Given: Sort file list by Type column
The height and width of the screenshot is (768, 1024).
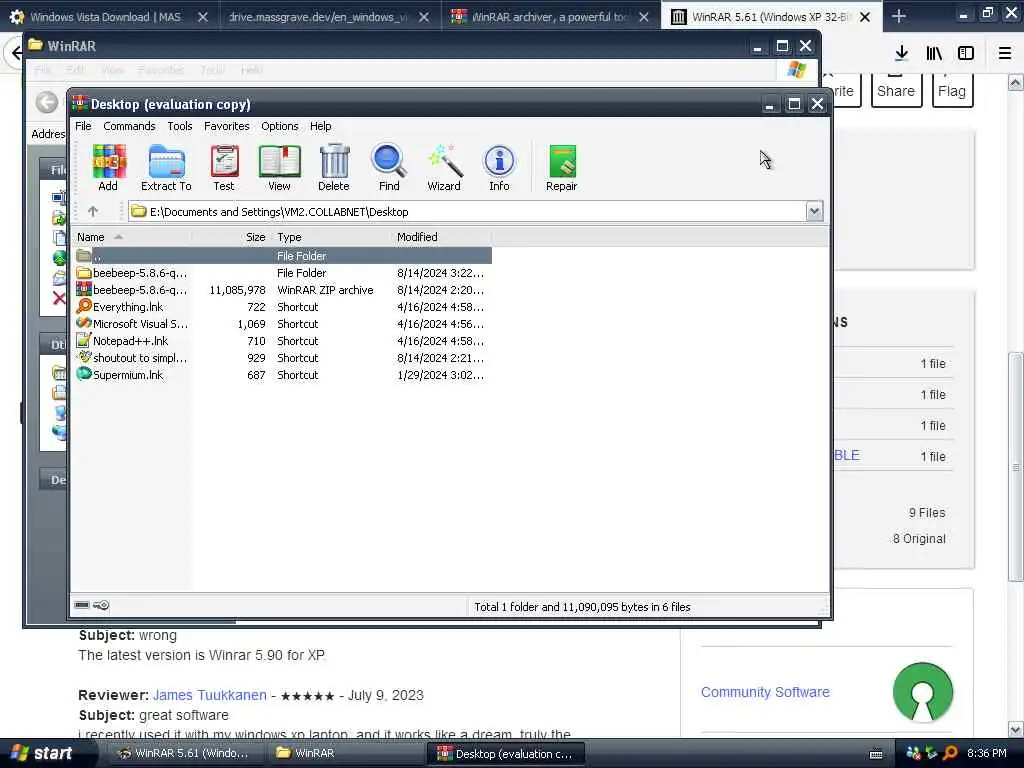Looking at the screenshot, I should pos(331,237).
